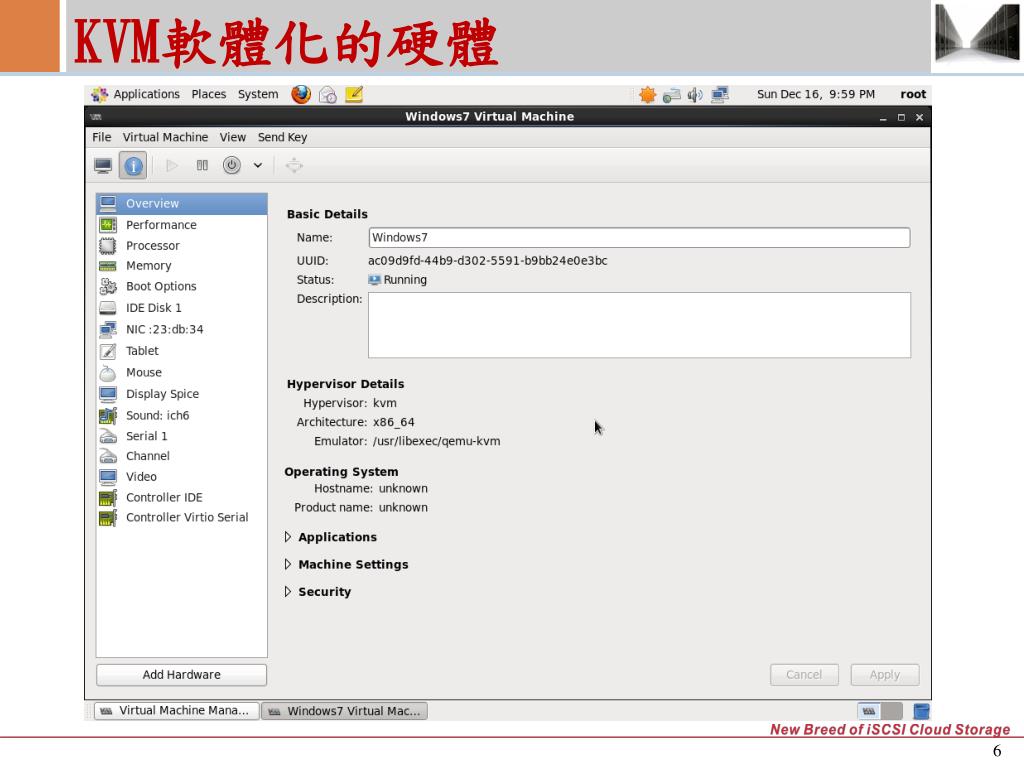Select Controller Virtio Serial entry
This screenshot has width=1024, height=768.
[182, 518]
